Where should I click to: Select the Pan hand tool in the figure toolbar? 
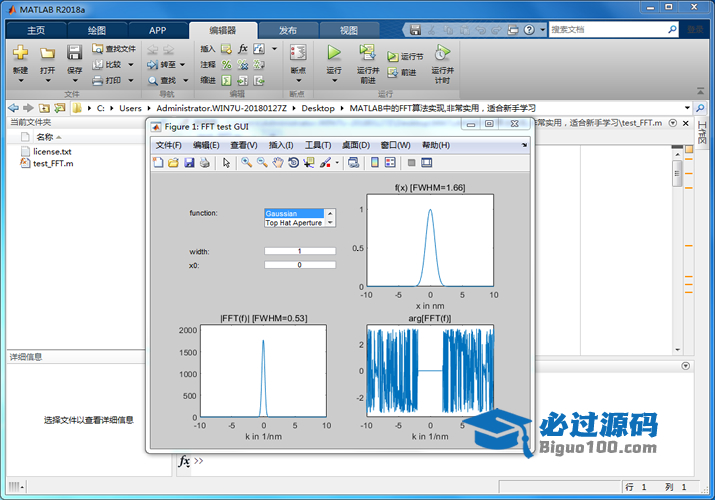(278, 163)
